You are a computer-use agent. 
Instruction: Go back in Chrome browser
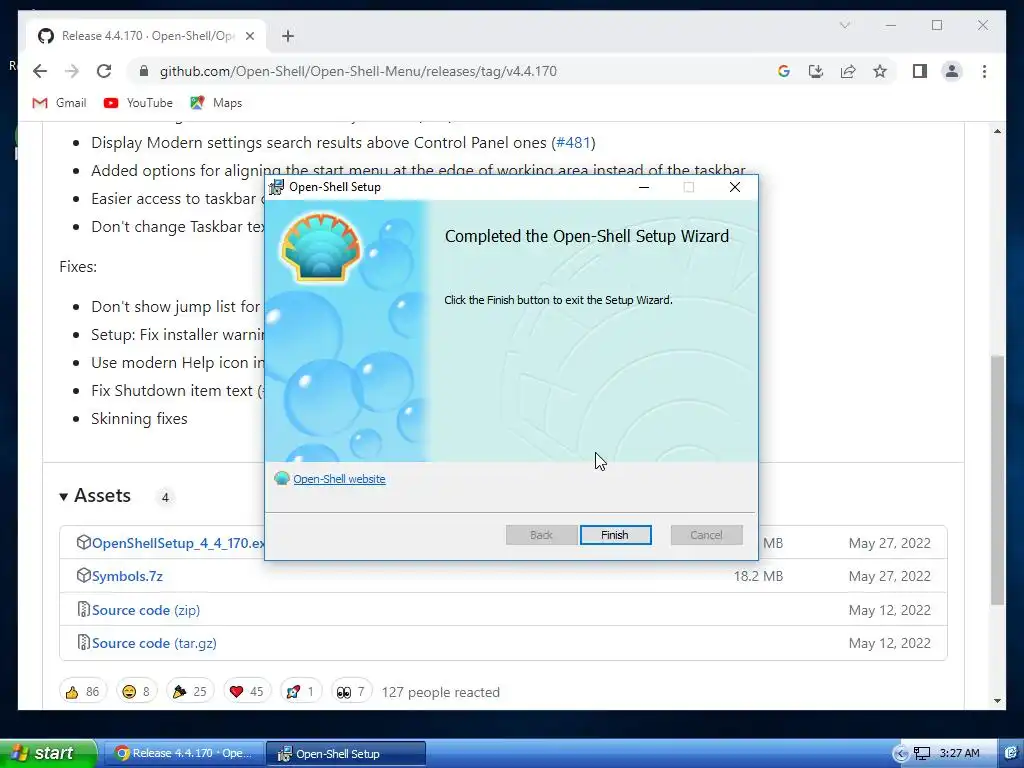click(x=40, y=71)
